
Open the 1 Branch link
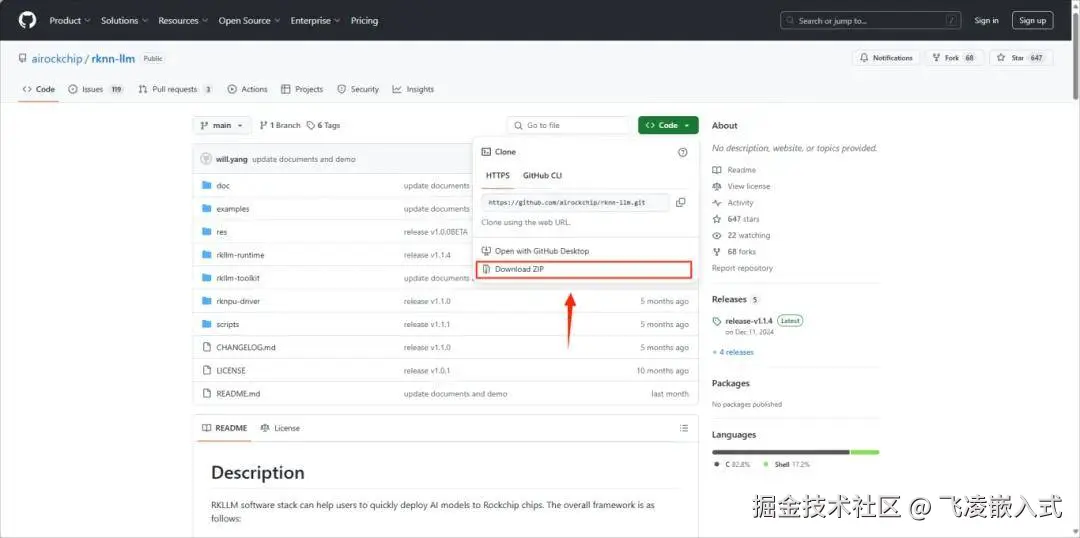pyautogui.click(x=280, y=125)
